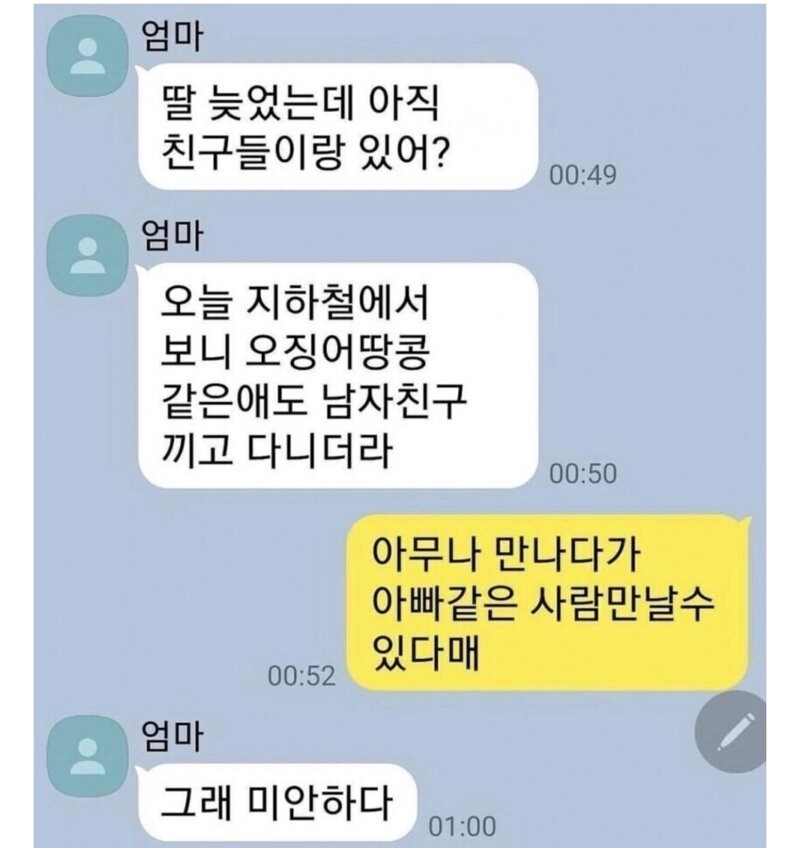Image resolution: width=800 pixels, height=848 pixels.
Task: Tap the '그래 미안하다' message bubble
Action: point(277,803)
